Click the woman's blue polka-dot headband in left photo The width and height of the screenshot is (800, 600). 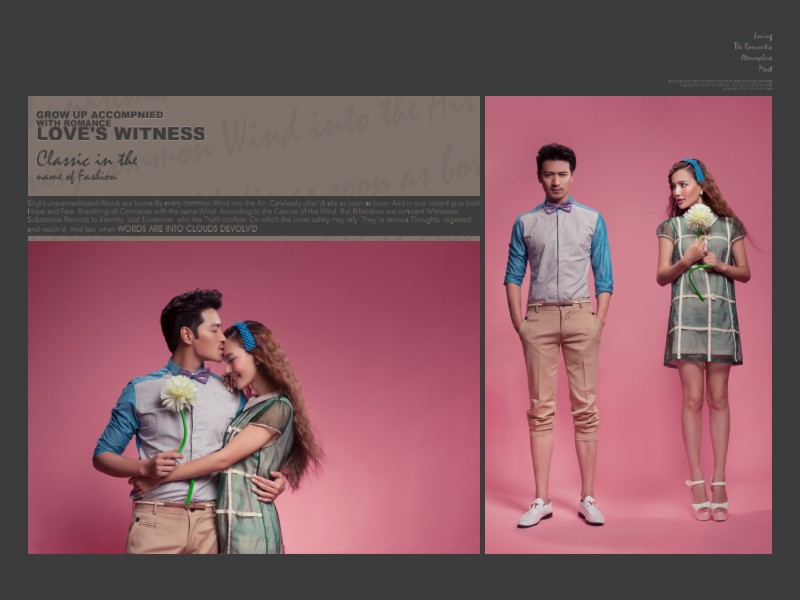pos(245,335)
